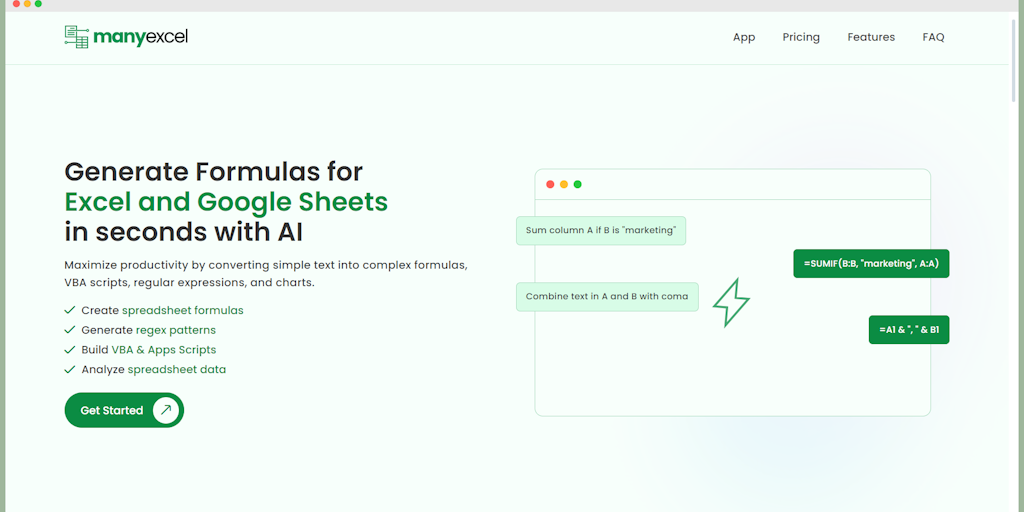Image resolution: width=1024 pixels, height=512 pixels.
Task: Click the arrow icon in Get Started
Action: (166, 410)
